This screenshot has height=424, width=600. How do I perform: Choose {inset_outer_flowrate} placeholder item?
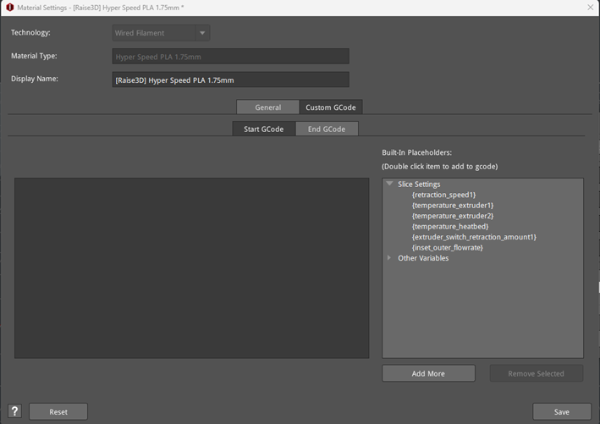pyautogui.click(x=448, y=247)
